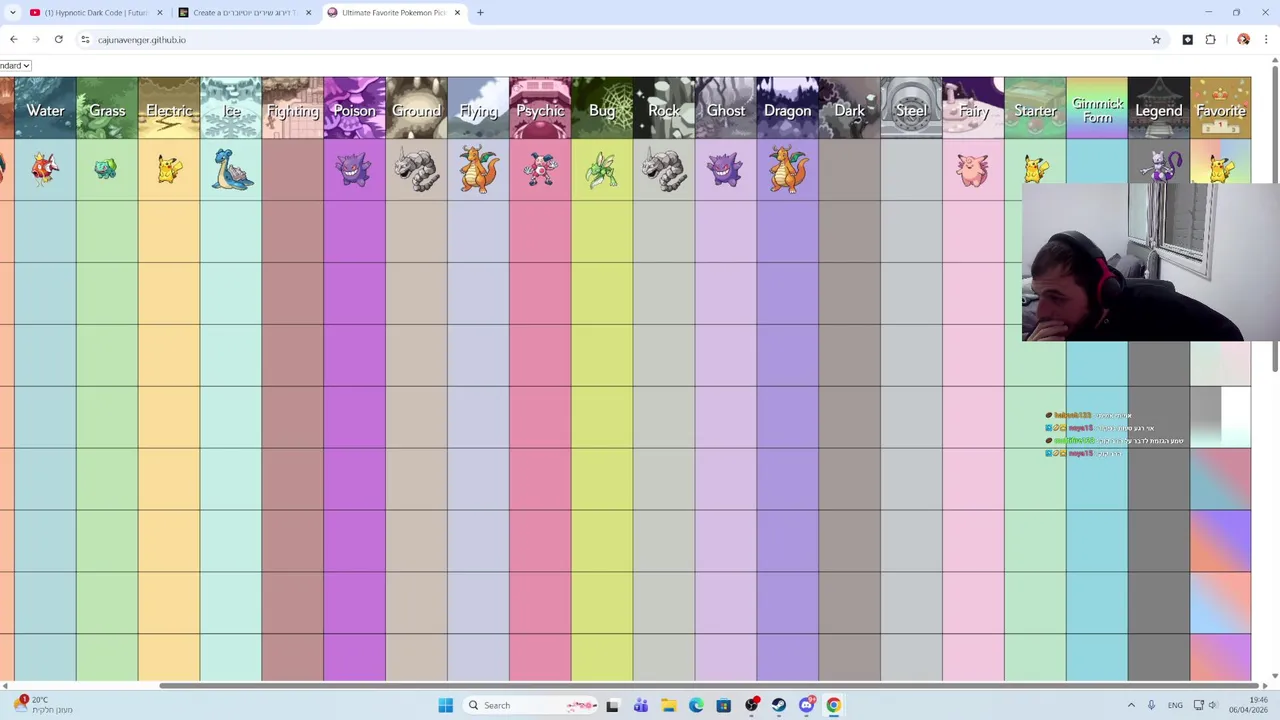Choose the Mr. Mime sprite under Psychic

[540, 169]
